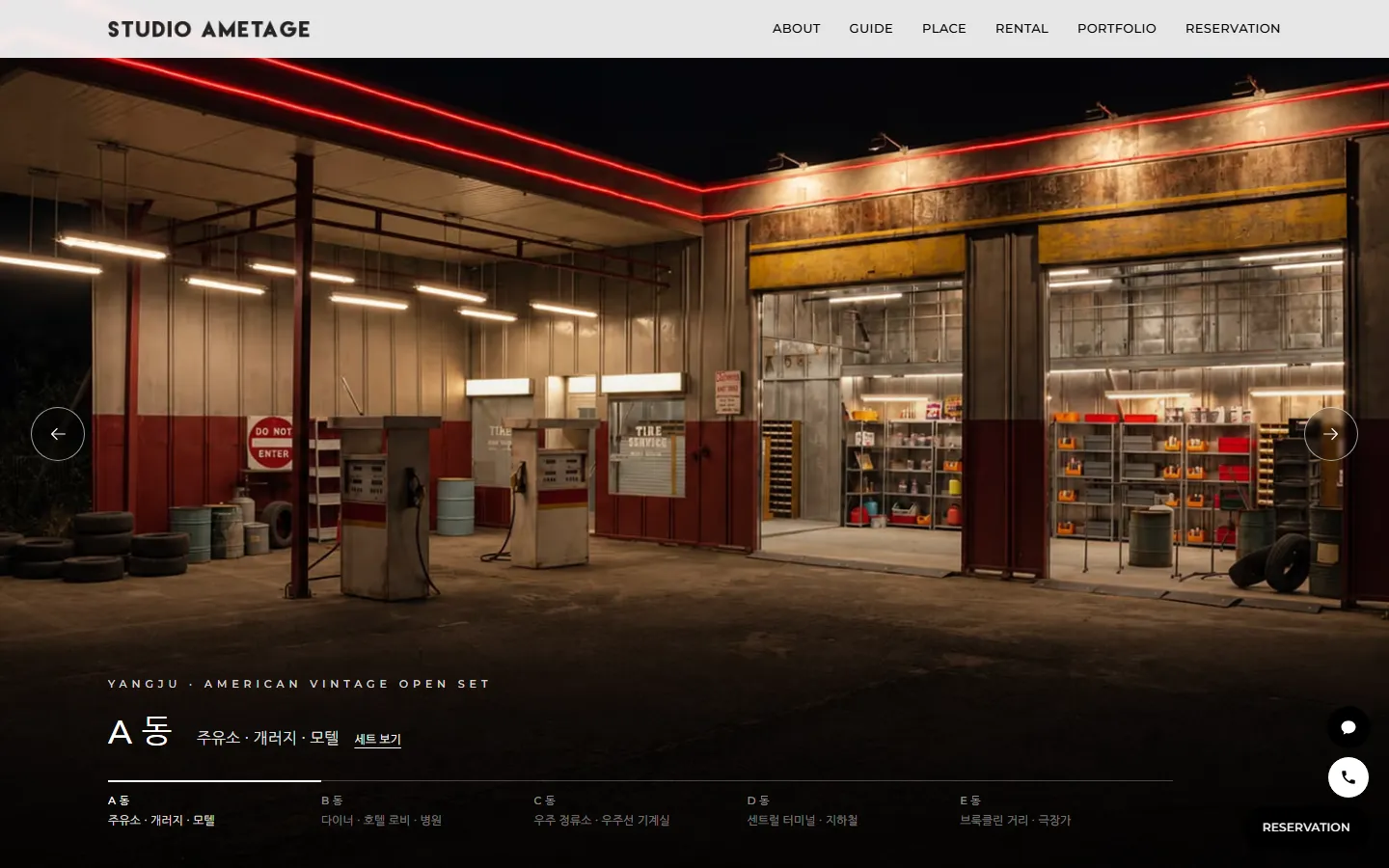Open the PORTFOLIO menu item
Viewport: 1389px width, 868px height.
[1117, 29]
